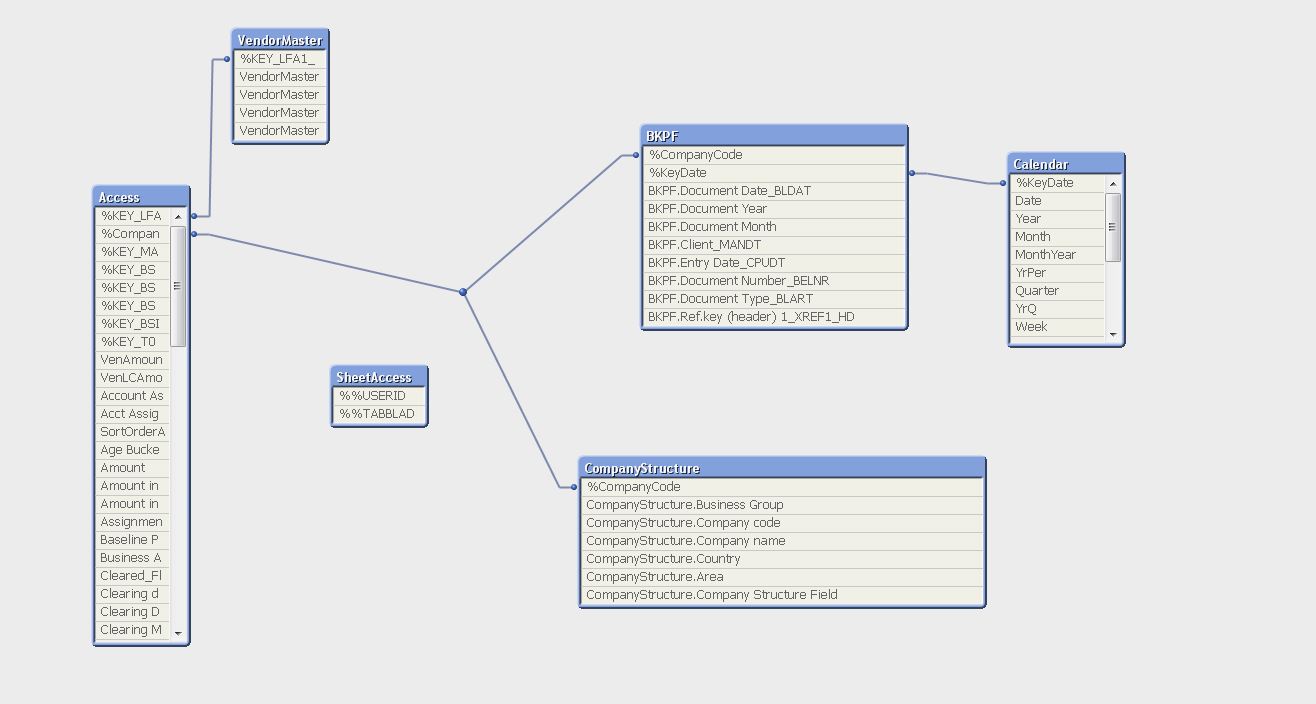Image resolution: width=1316 pixels, height=704 pixels.
Task: Select %%TABBLAD field in SheetAccess
Action: pos(379,414)
